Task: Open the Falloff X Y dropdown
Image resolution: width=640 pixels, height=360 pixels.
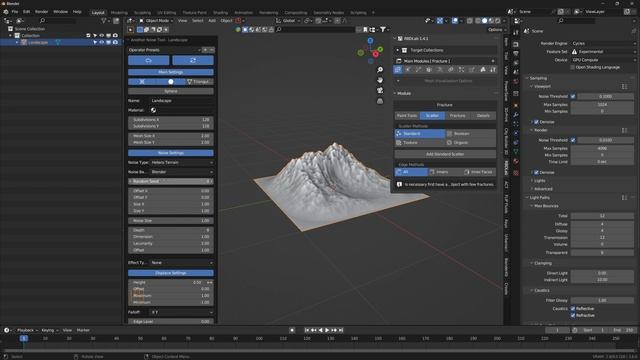Action: pyautogui.click(x=182, y=312)
